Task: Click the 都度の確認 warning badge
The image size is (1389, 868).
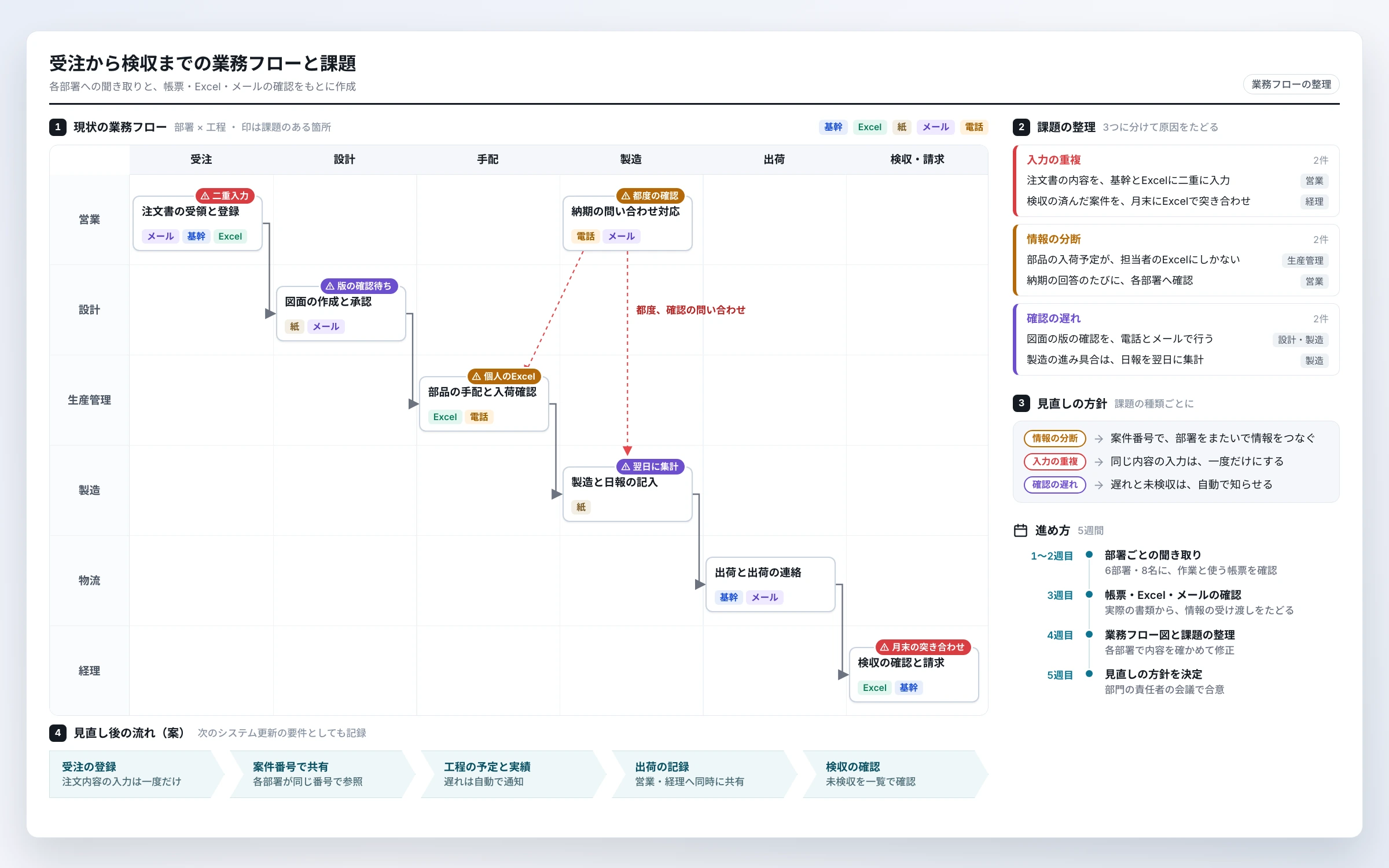Action: tap(650, 196)
